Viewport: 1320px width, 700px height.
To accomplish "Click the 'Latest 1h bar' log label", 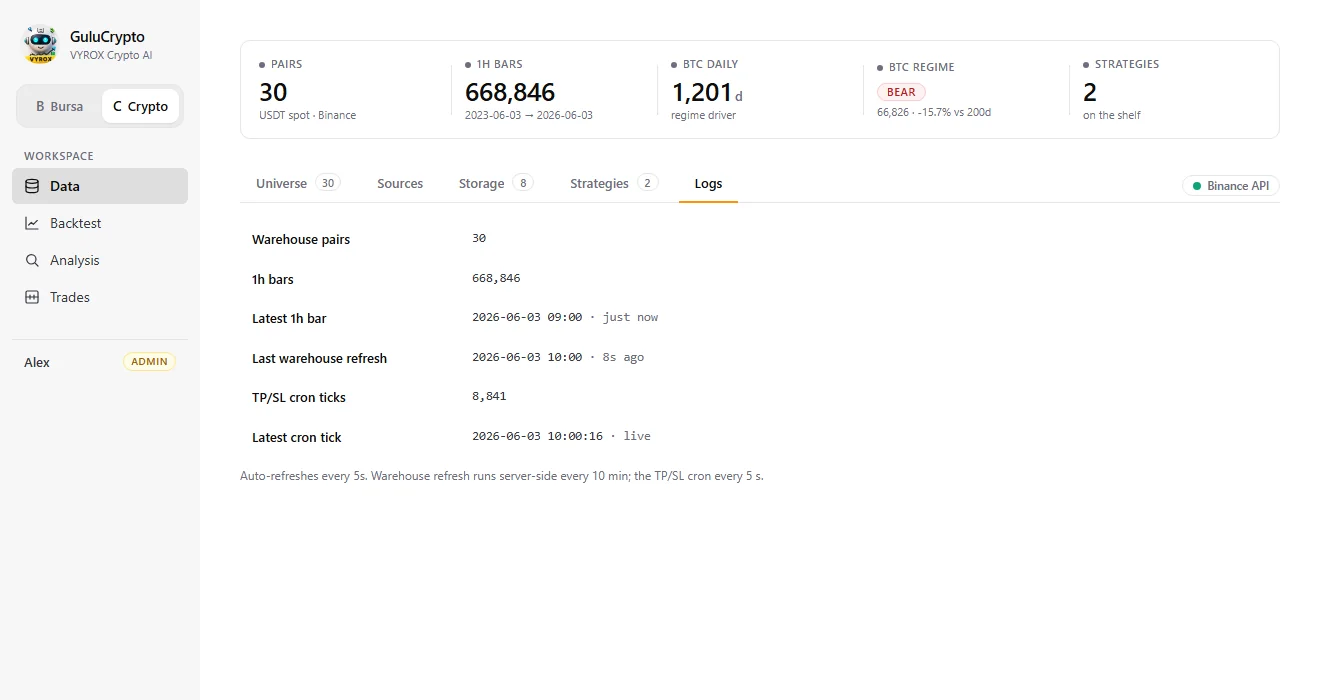I will [x=289, y=318].
